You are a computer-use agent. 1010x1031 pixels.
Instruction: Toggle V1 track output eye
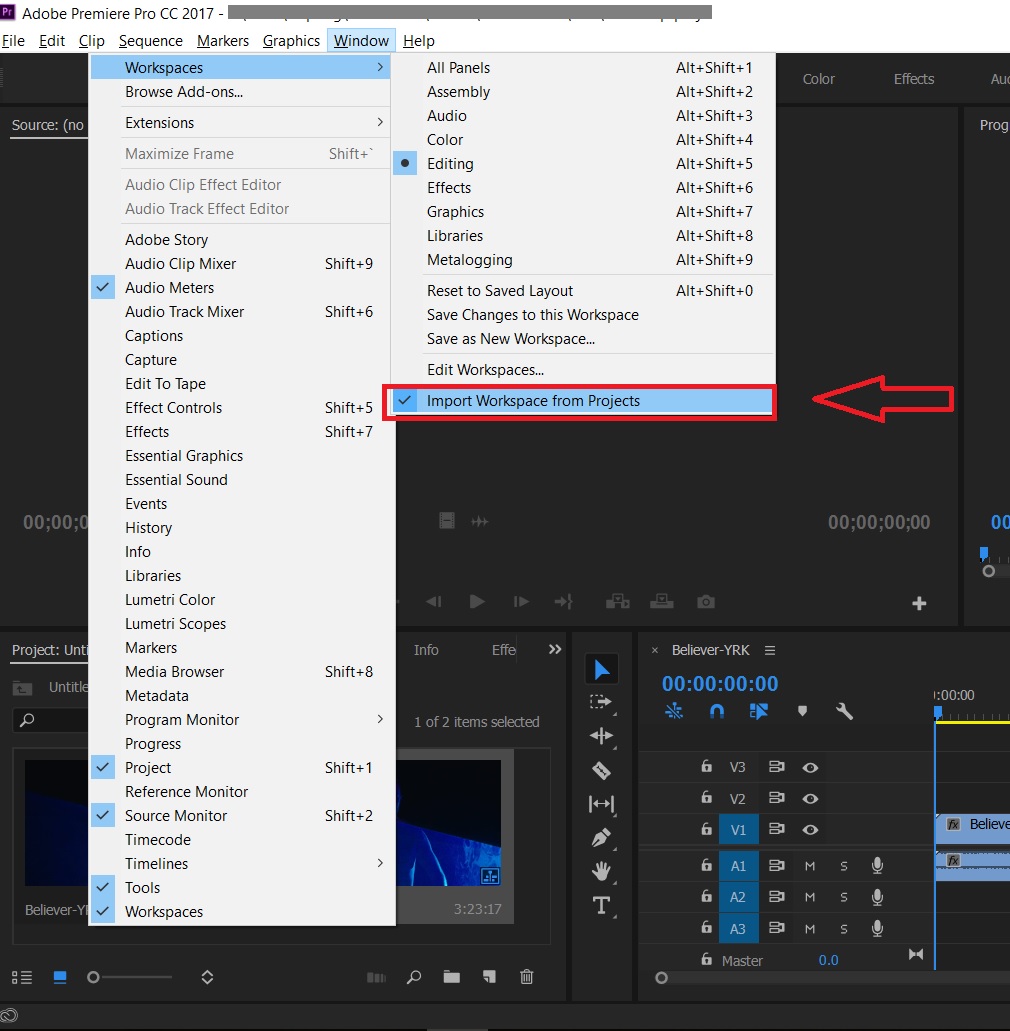tap(810, 830)
